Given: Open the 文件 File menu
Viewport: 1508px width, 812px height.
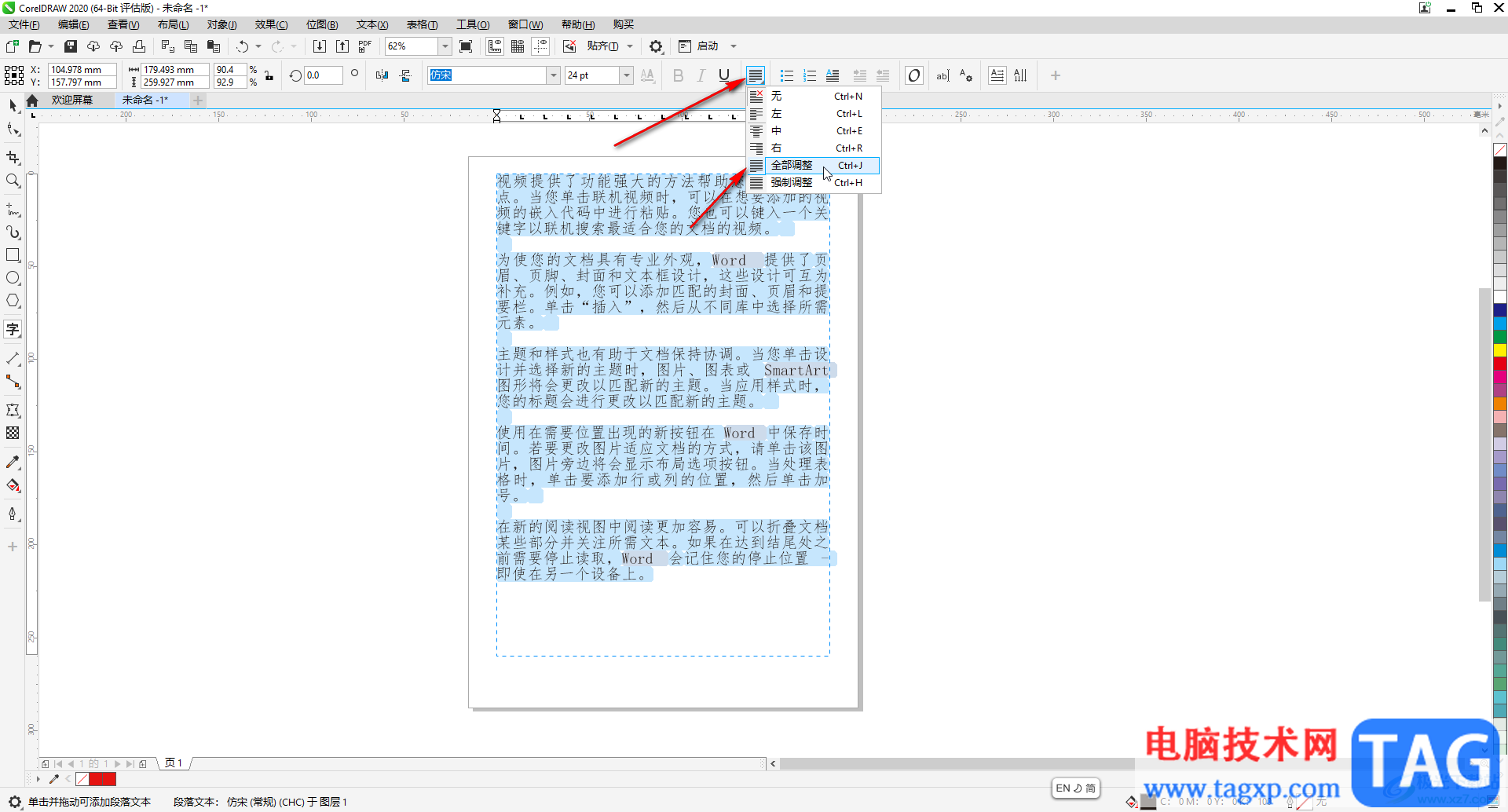Looking at the screenshot, I should [x=24, y=25].
